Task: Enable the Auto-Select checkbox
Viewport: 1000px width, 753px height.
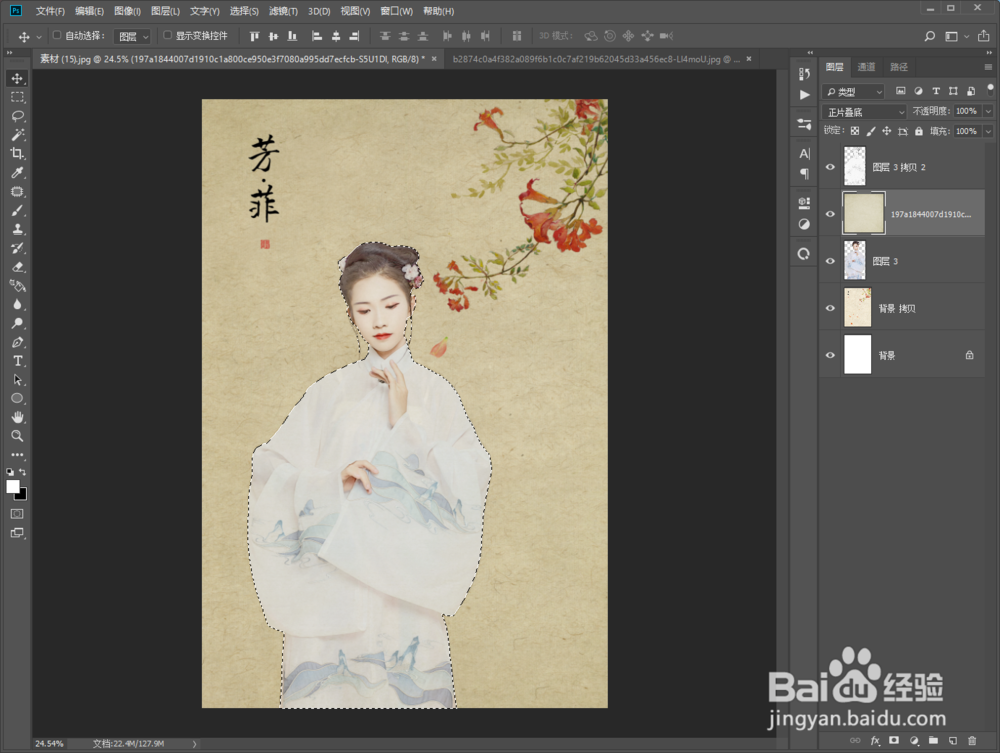Action: pyautogui.click(x=57, y=35)
